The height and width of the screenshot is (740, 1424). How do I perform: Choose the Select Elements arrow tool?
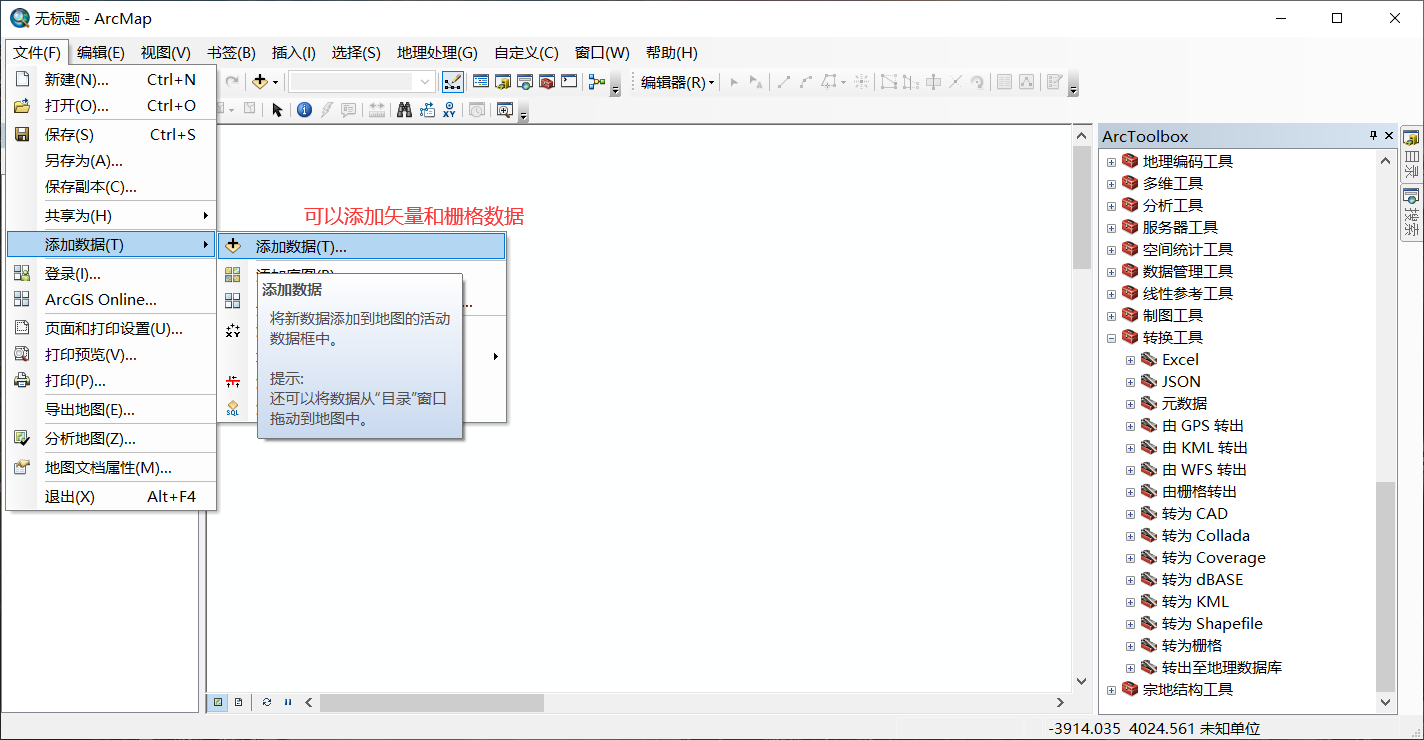point(278,110)
